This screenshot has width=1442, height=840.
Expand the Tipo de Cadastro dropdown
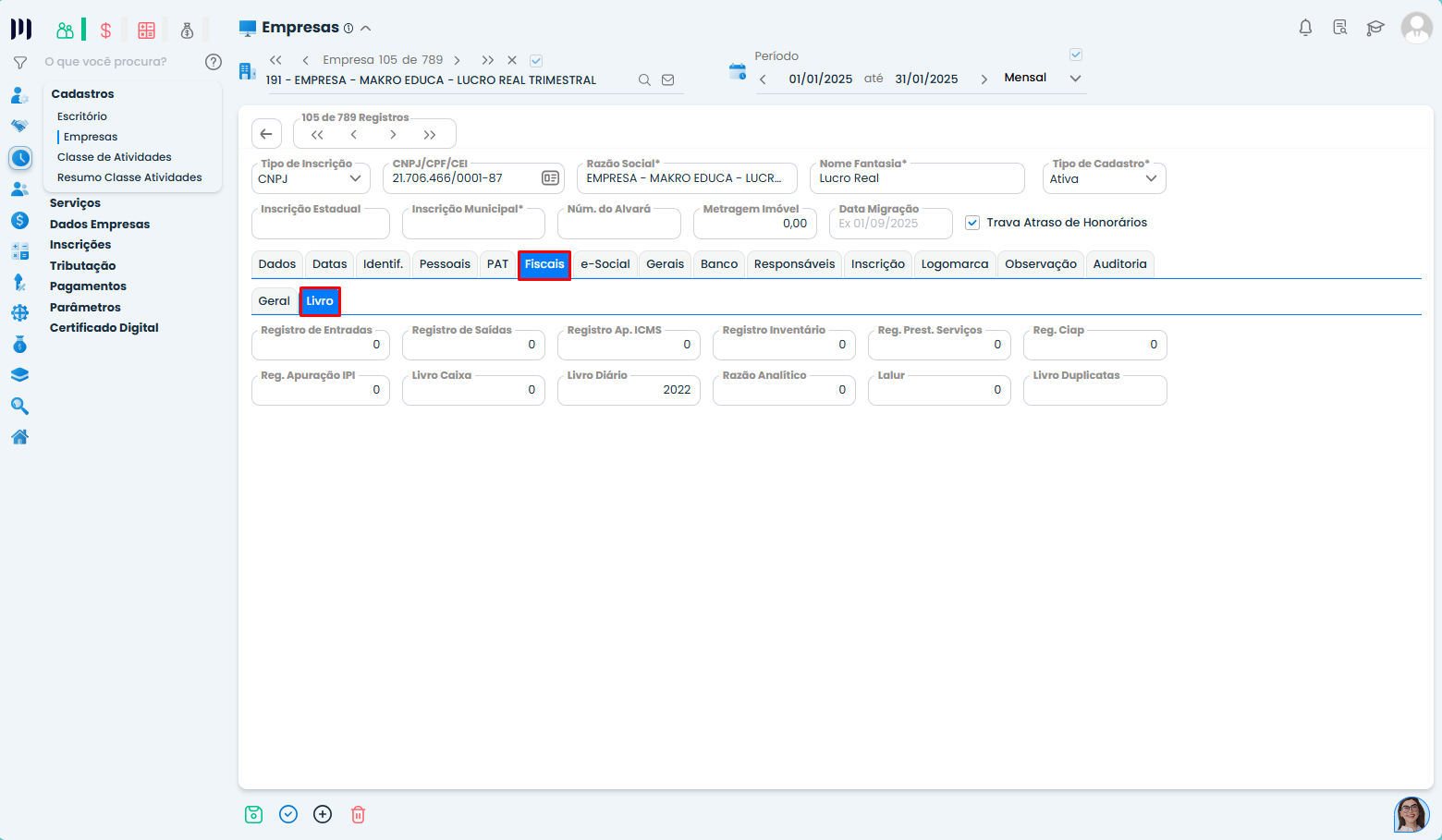tap(1104, 178)
